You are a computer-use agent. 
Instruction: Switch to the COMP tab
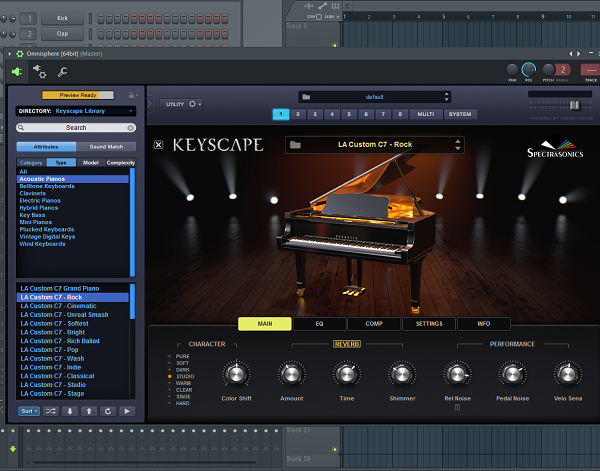[x=374, y=324]
